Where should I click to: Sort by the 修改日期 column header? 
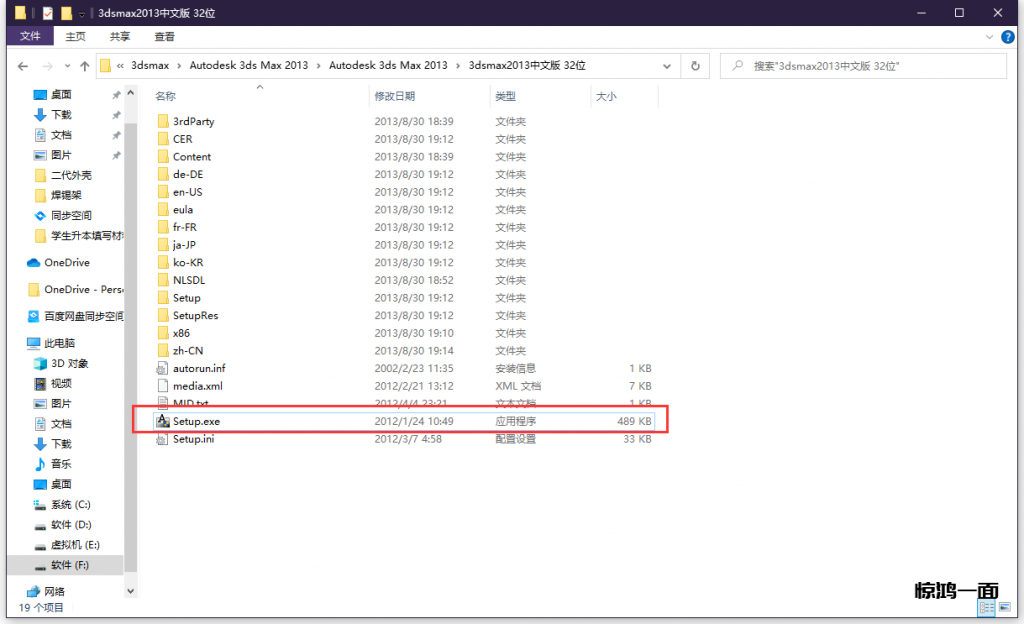pos(395,97)
